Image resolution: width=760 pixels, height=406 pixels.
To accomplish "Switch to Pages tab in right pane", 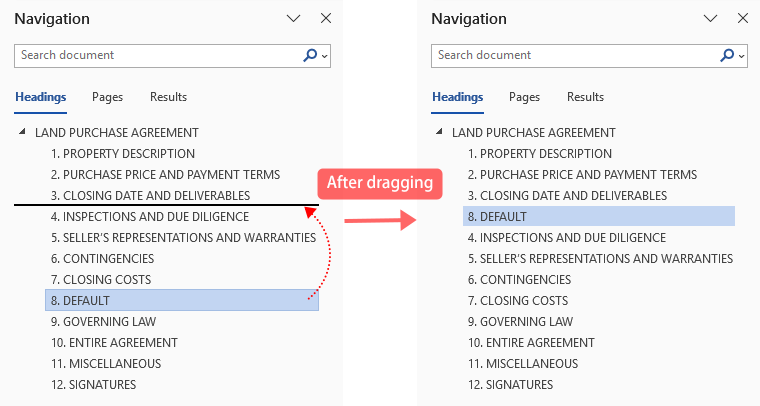I will tap(524, 97).
